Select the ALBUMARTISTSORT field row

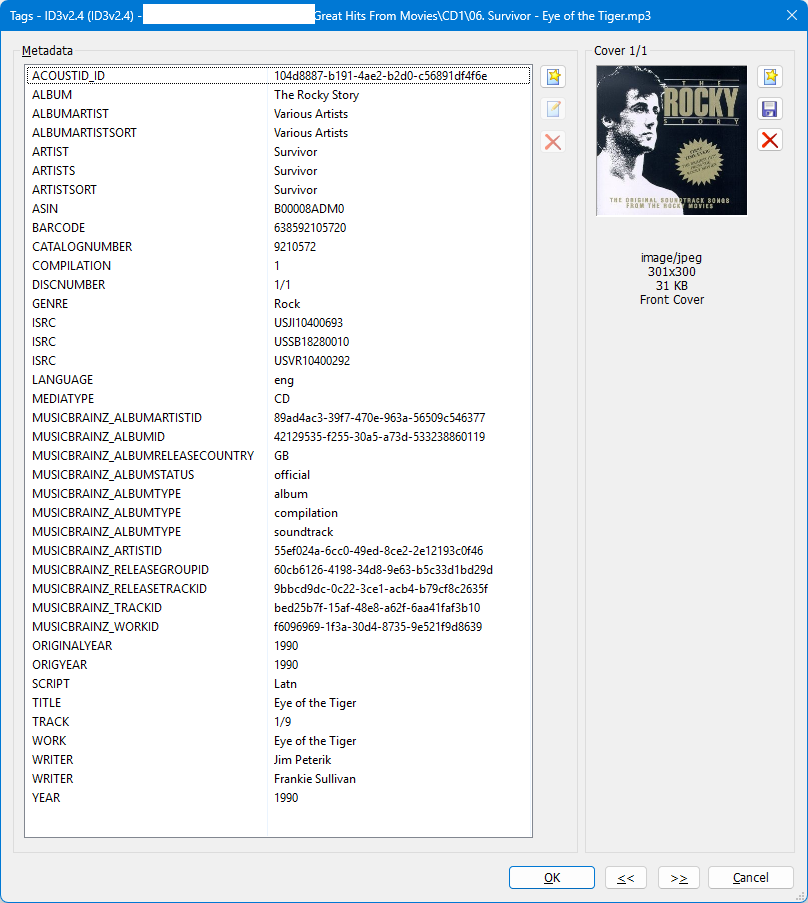[278, 132]
